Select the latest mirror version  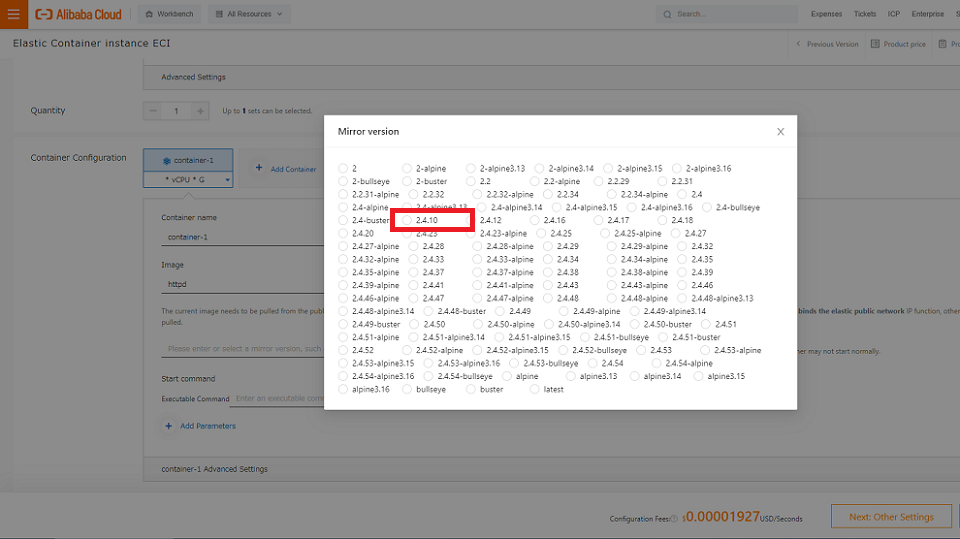pos(534,389)
